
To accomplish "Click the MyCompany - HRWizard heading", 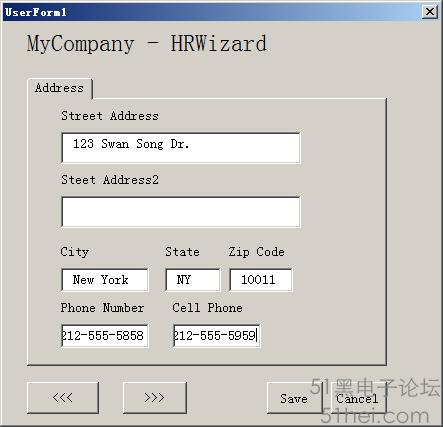I will [x=147, y=43].
